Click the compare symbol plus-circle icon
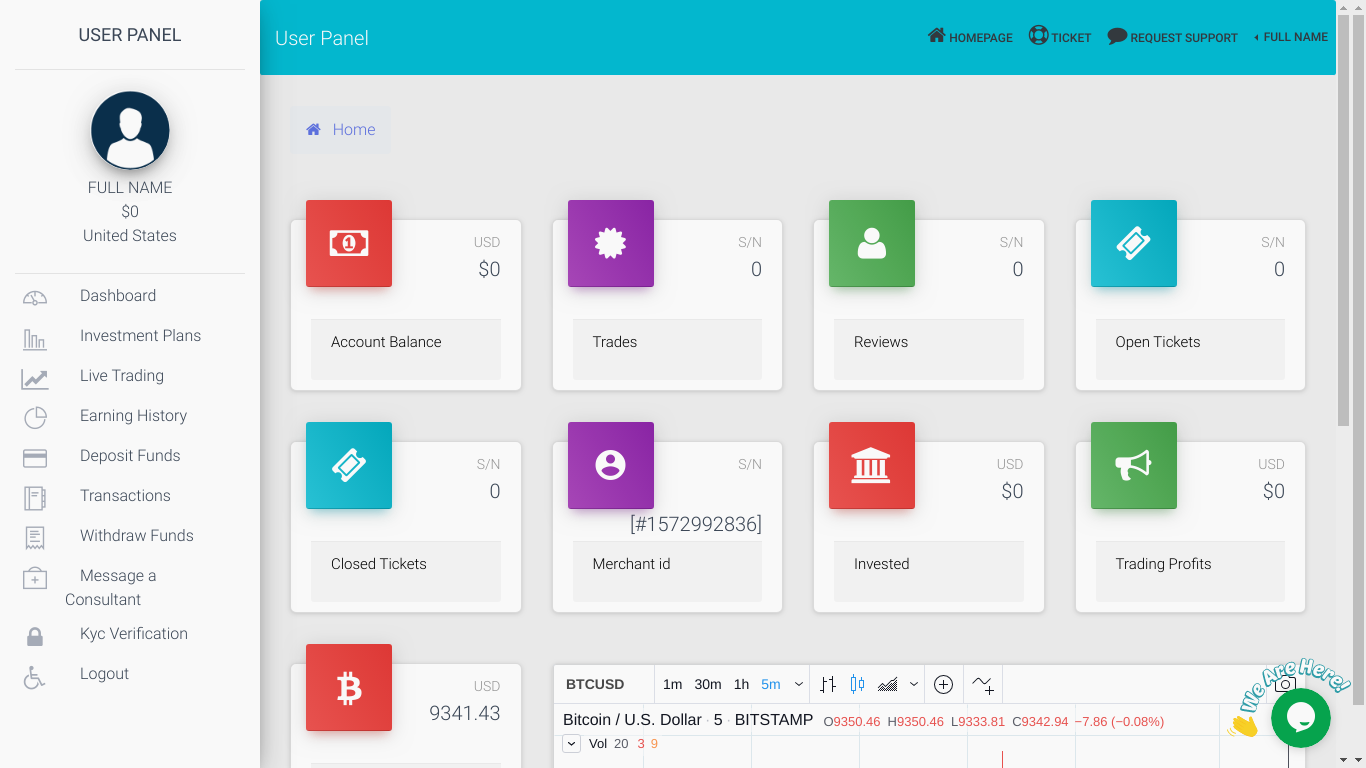Screen dimensions: 1366x768 (943, 685)
